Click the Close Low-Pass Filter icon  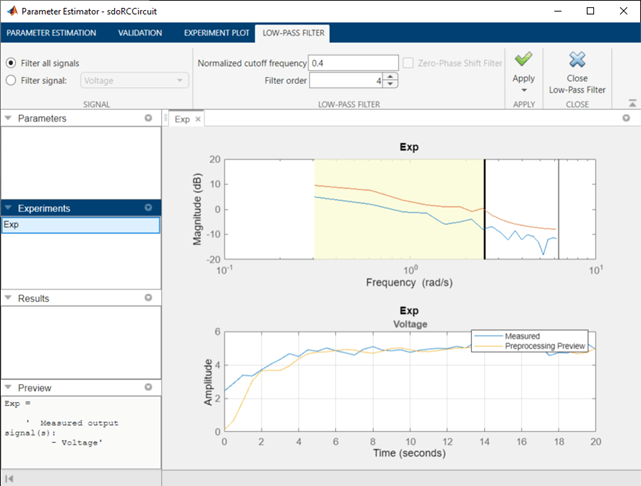(577, 59)
